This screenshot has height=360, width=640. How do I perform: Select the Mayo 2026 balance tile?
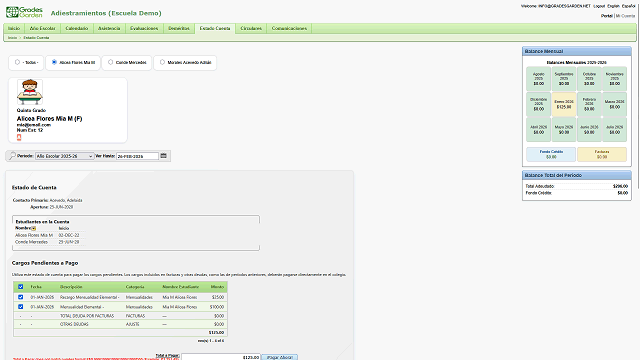[x=564, y=129]
